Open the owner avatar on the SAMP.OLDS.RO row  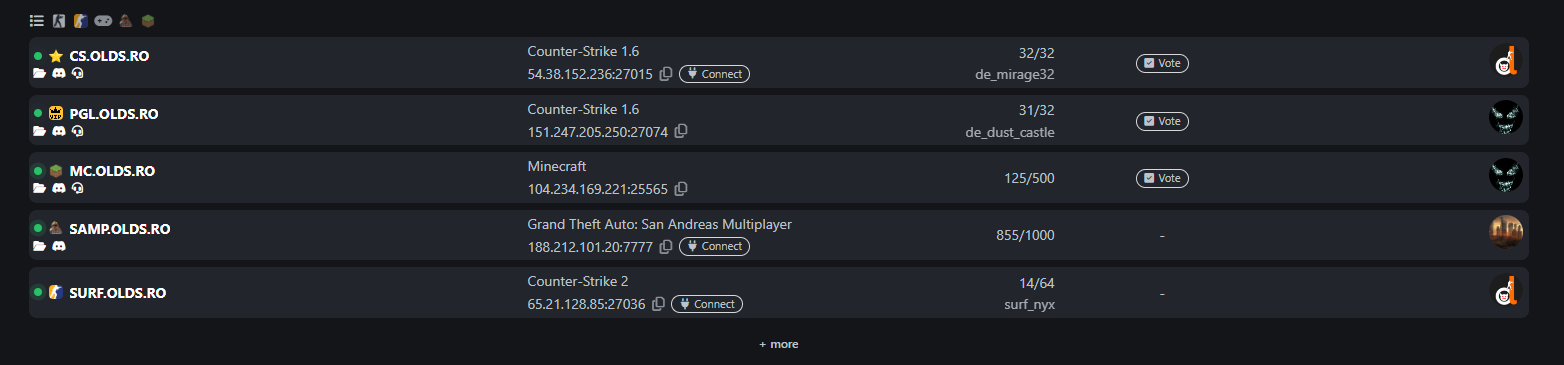tap(1506, 232)
